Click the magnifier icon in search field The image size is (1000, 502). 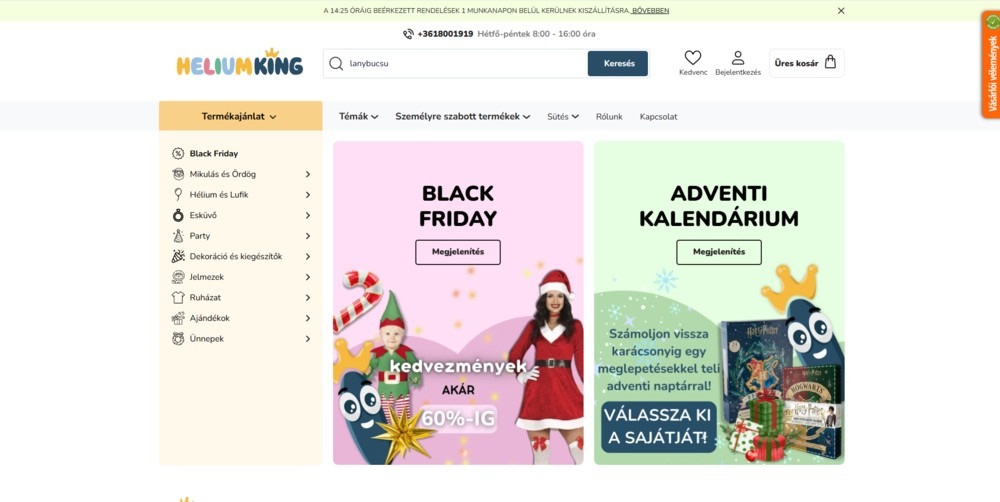336,63
